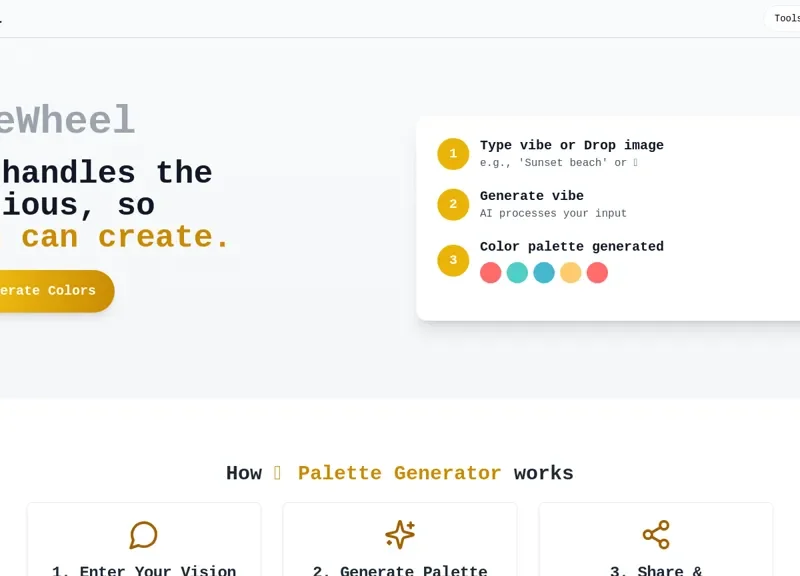The height and width of the screenshot is (576, 800).
Task: Pick the teal color swatch
Action: [x=518, y=271]
